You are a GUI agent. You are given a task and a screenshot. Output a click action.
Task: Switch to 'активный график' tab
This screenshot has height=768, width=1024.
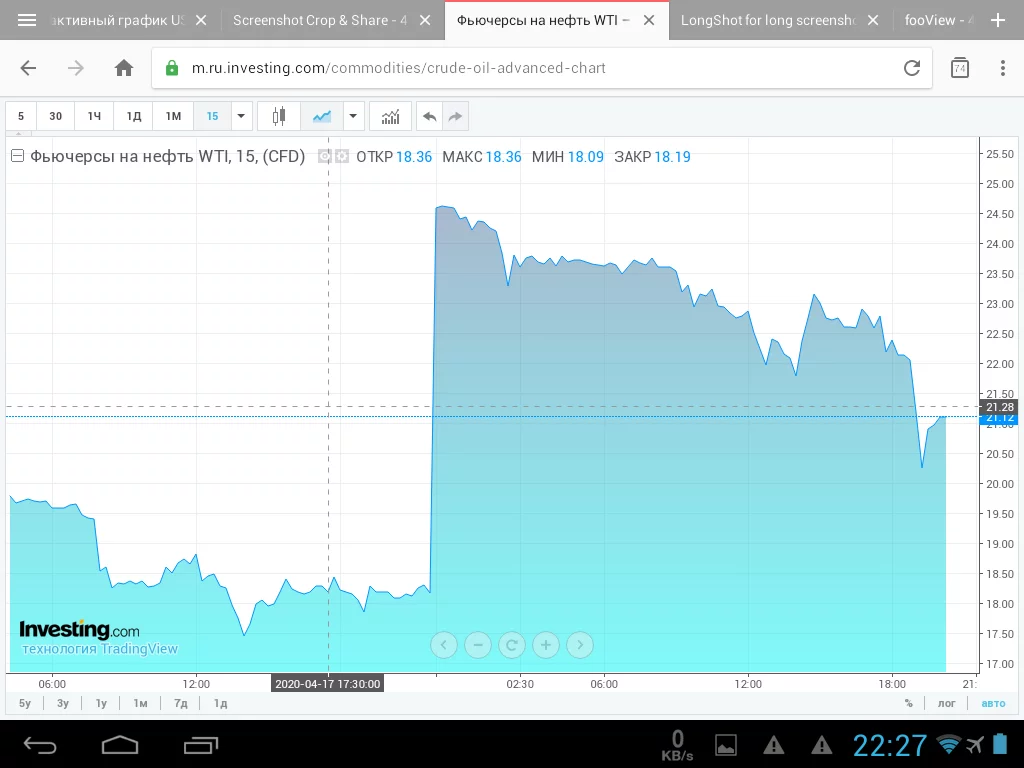click(118, 20)
